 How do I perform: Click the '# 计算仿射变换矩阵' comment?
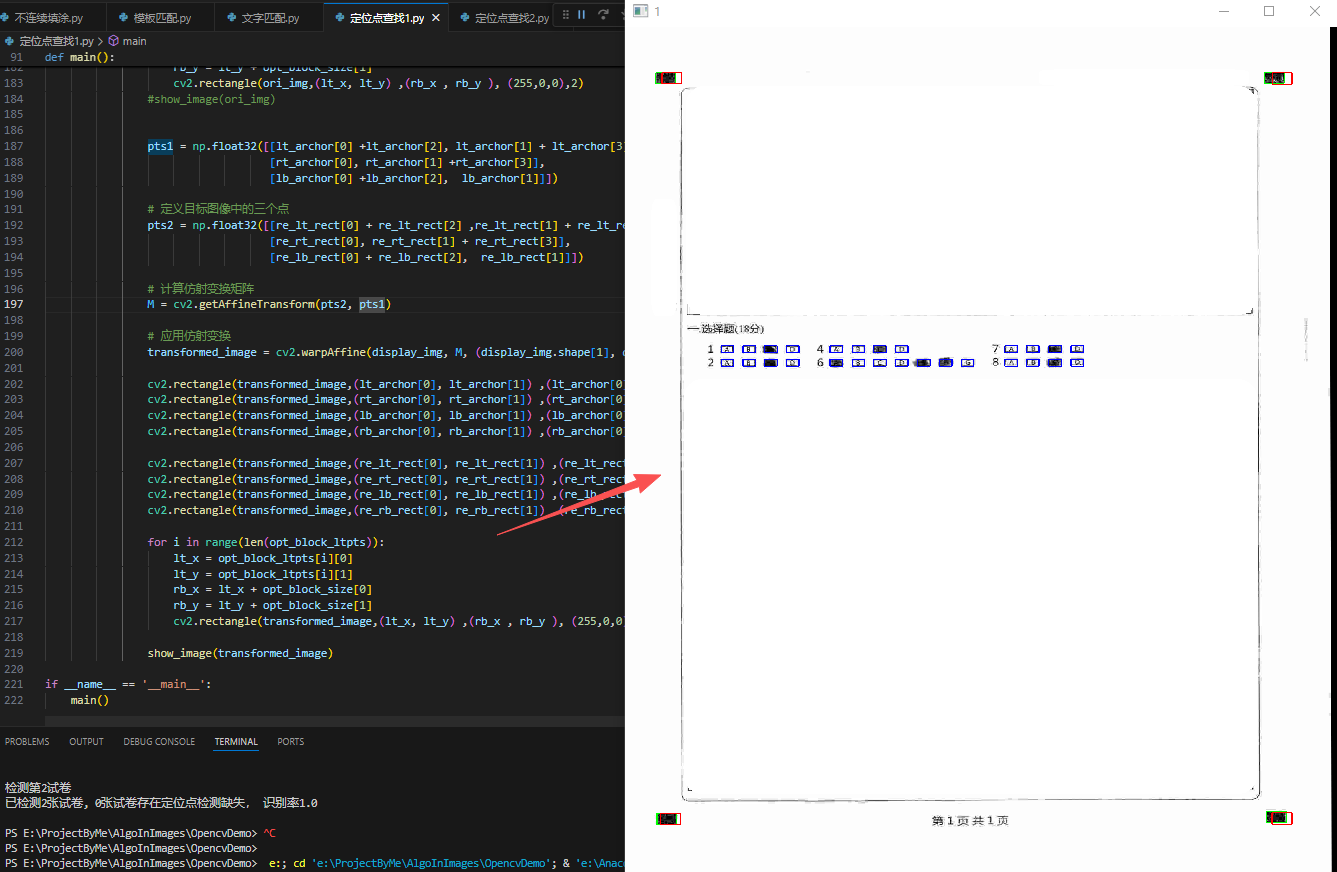tap(200, 289)
